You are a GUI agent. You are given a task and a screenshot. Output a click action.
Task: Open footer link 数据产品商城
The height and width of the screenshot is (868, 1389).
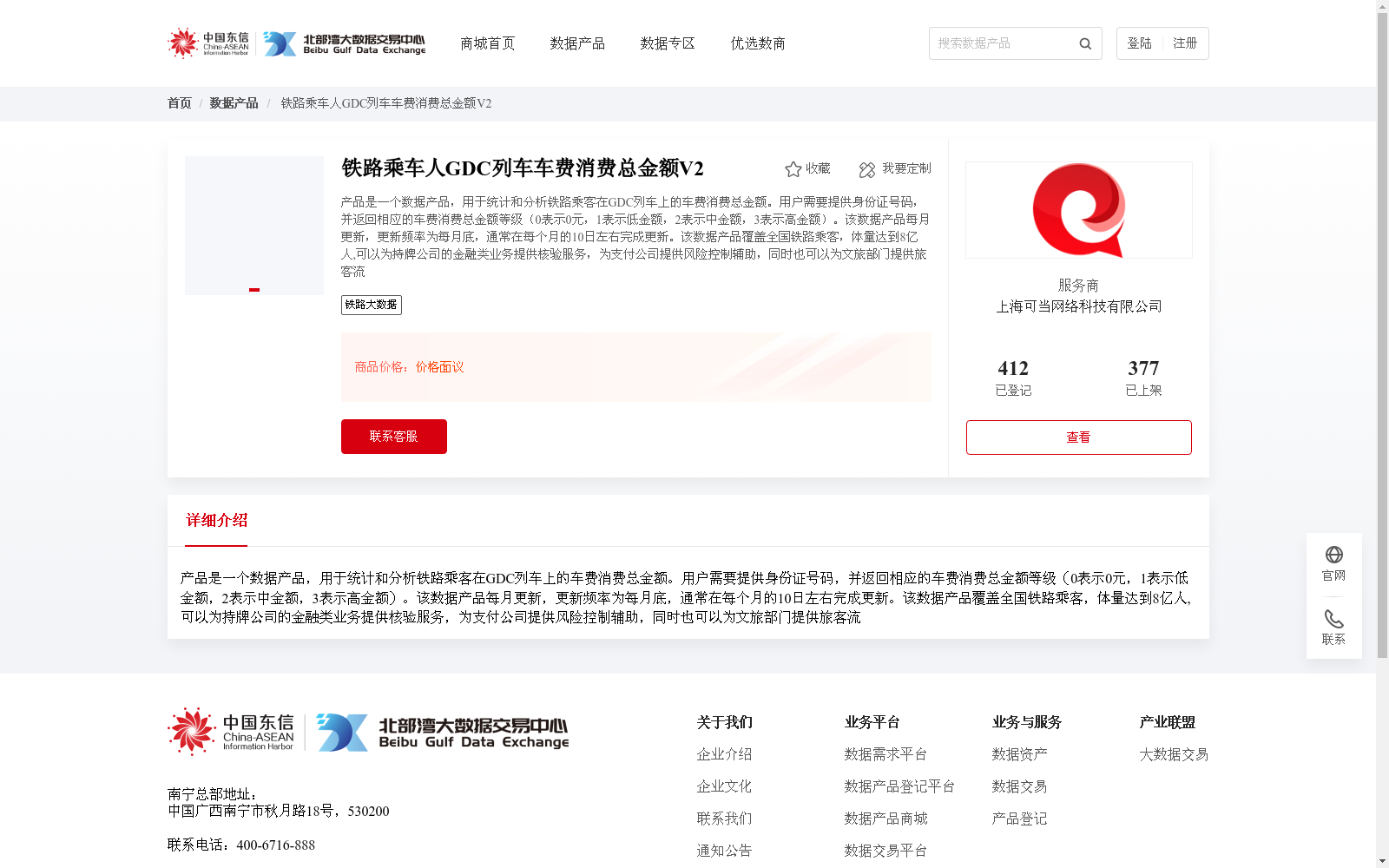coord(885,819)
